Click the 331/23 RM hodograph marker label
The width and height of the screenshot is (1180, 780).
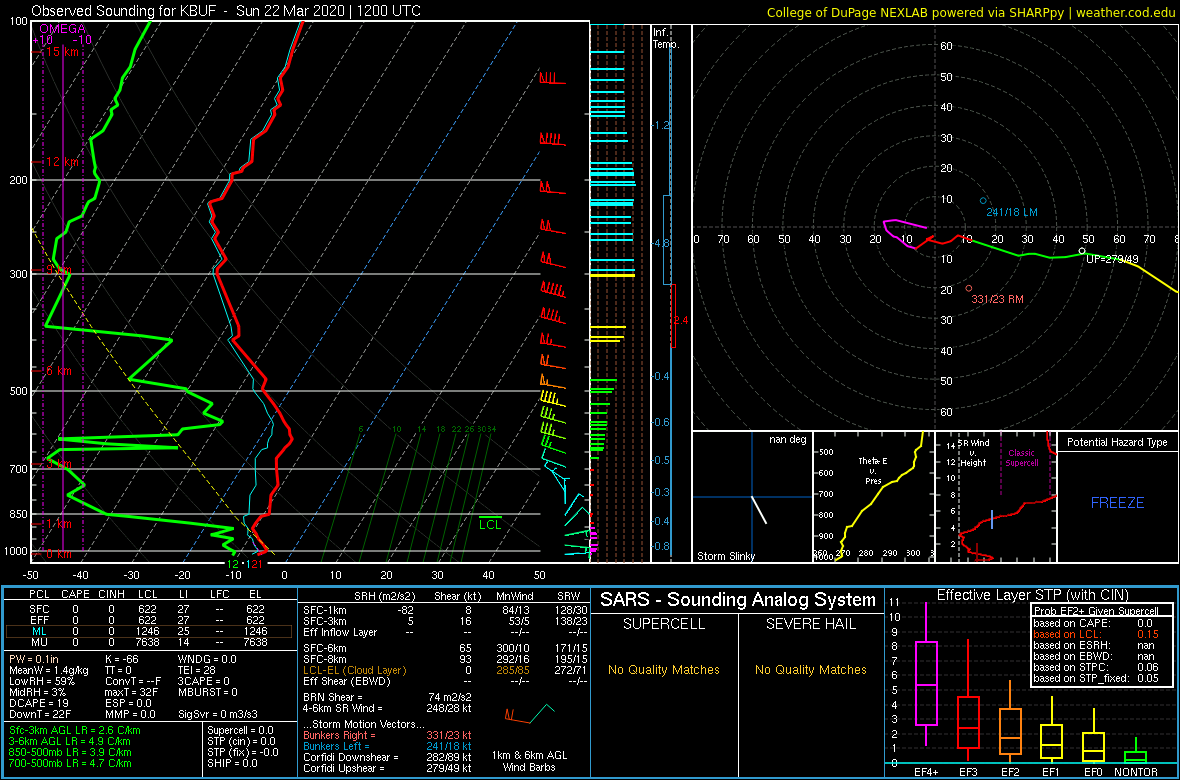coord(998,299)
